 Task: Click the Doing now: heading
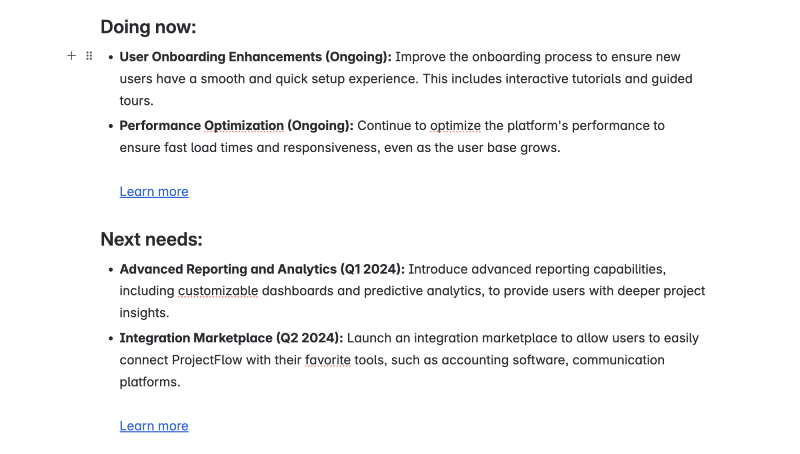tap(148, 27)
